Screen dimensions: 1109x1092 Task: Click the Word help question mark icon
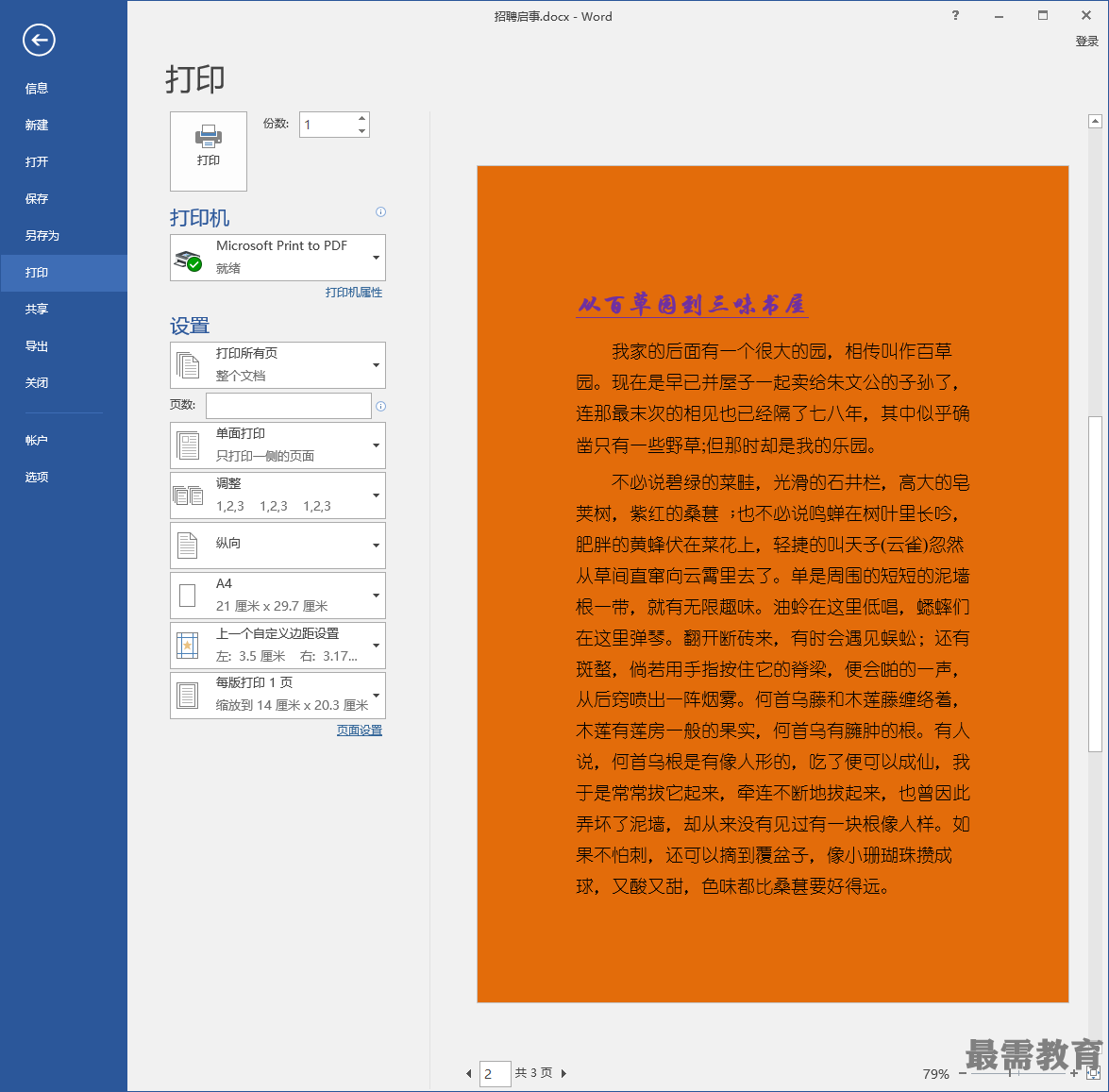pos(955,15)
